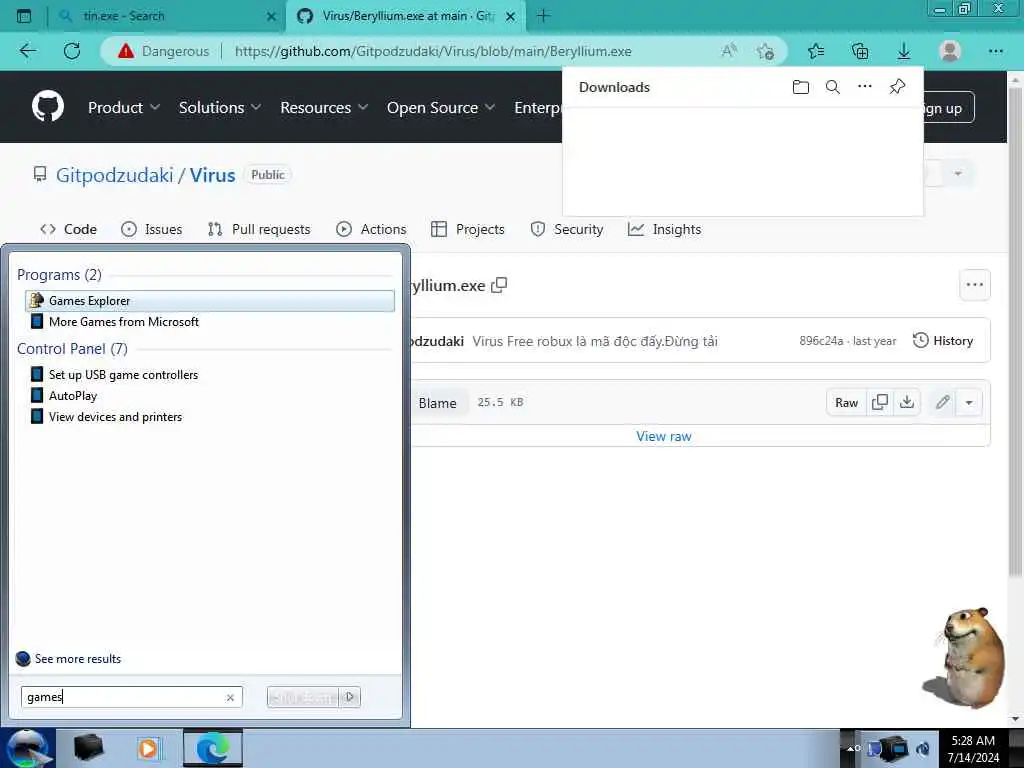Open the Security tab

566,229
